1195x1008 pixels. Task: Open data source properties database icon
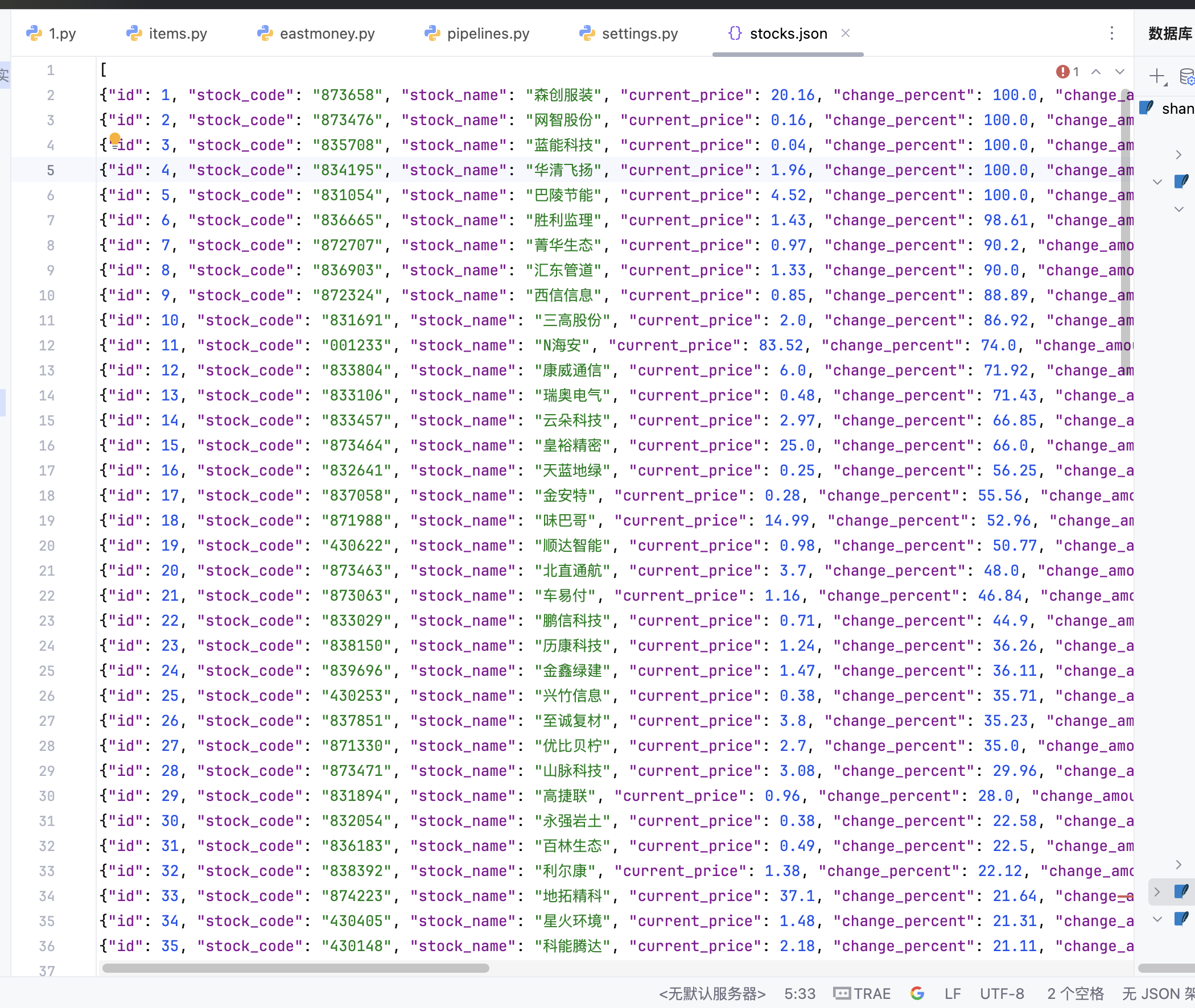(1186, 76)
